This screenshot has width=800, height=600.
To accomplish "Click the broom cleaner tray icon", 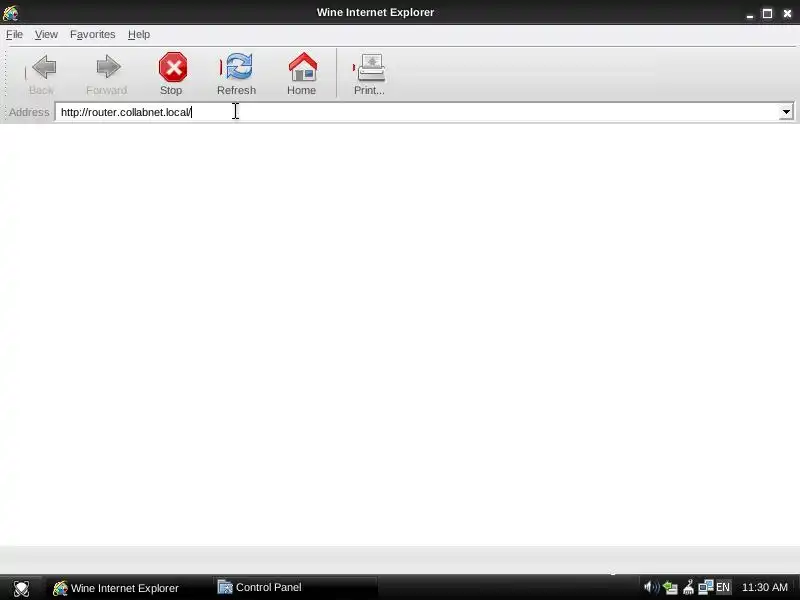I will [x=688, y=588].
